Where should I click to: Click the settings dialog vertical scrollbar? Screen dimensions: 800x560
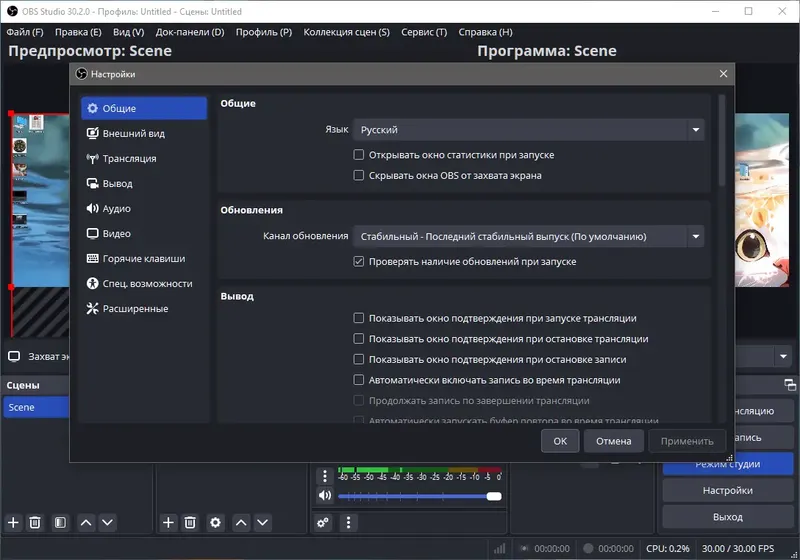pyautogui.click(x=721, y=140)
